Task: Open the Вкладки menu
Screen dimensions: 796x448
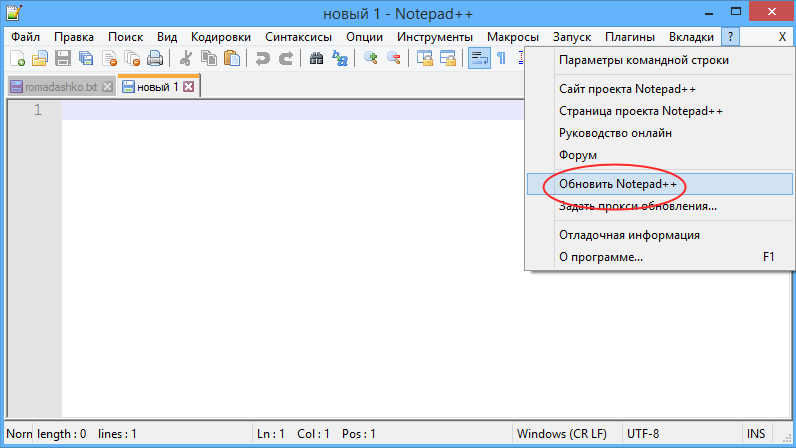Action: tap(691, 37)
